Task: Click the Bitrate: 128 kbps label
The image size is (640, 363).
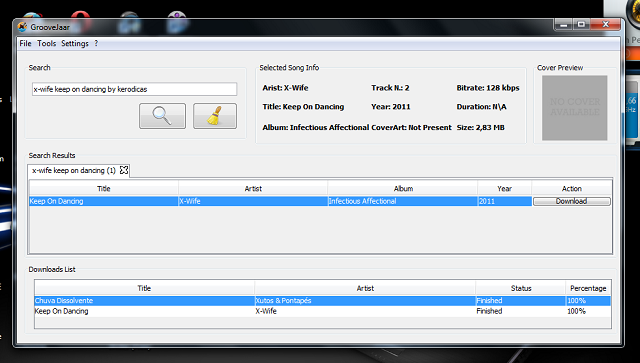Action: click(x=488, y=88)
